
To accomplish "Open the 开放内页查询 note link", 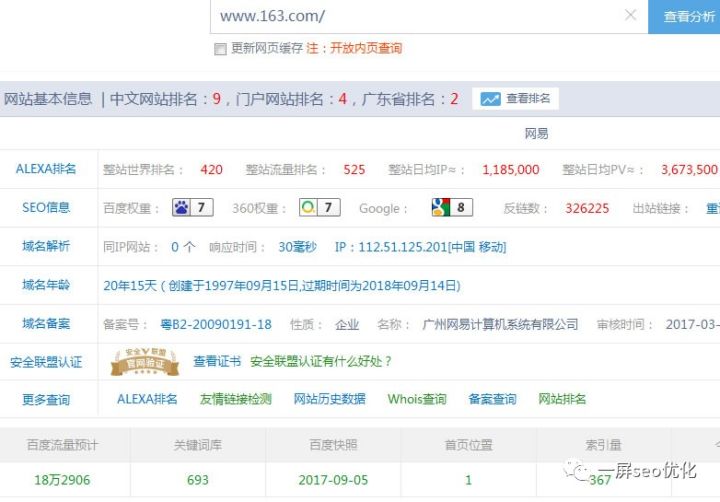I will 366,48.
